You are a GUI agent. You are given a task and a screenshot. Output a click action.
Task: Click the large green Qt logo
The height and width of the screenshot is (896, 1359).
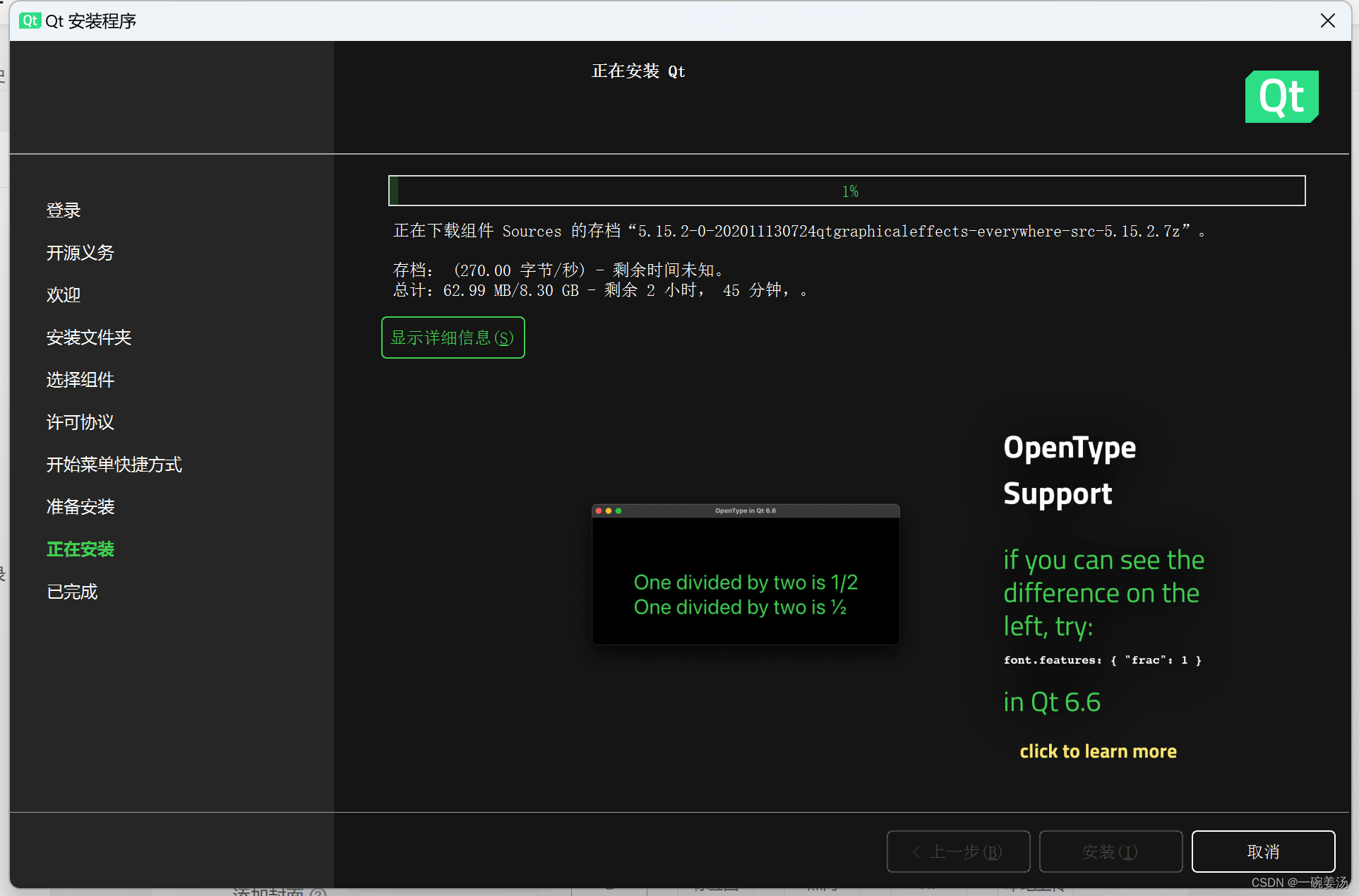click(1282, 97)
